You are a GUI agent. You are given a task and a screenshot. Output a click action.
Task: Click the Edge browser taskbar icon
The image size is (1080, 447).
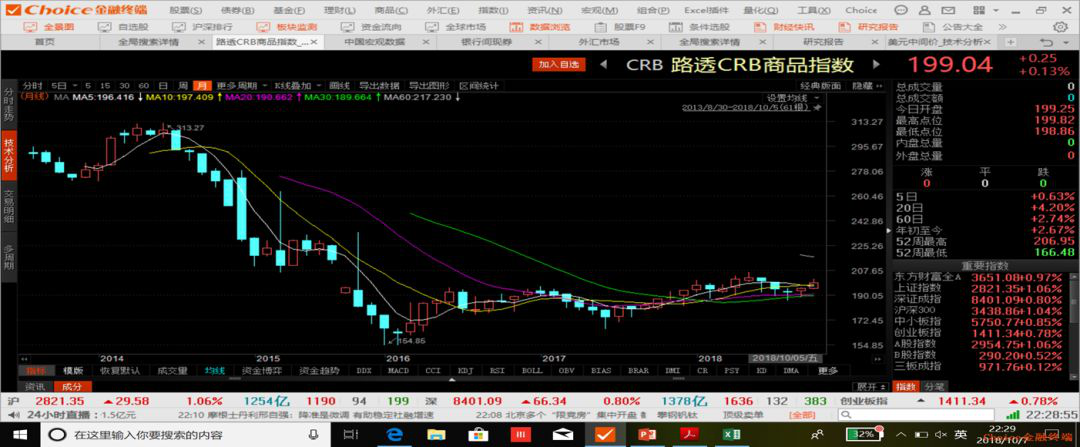pyautogui.click(x=394, y=435)
